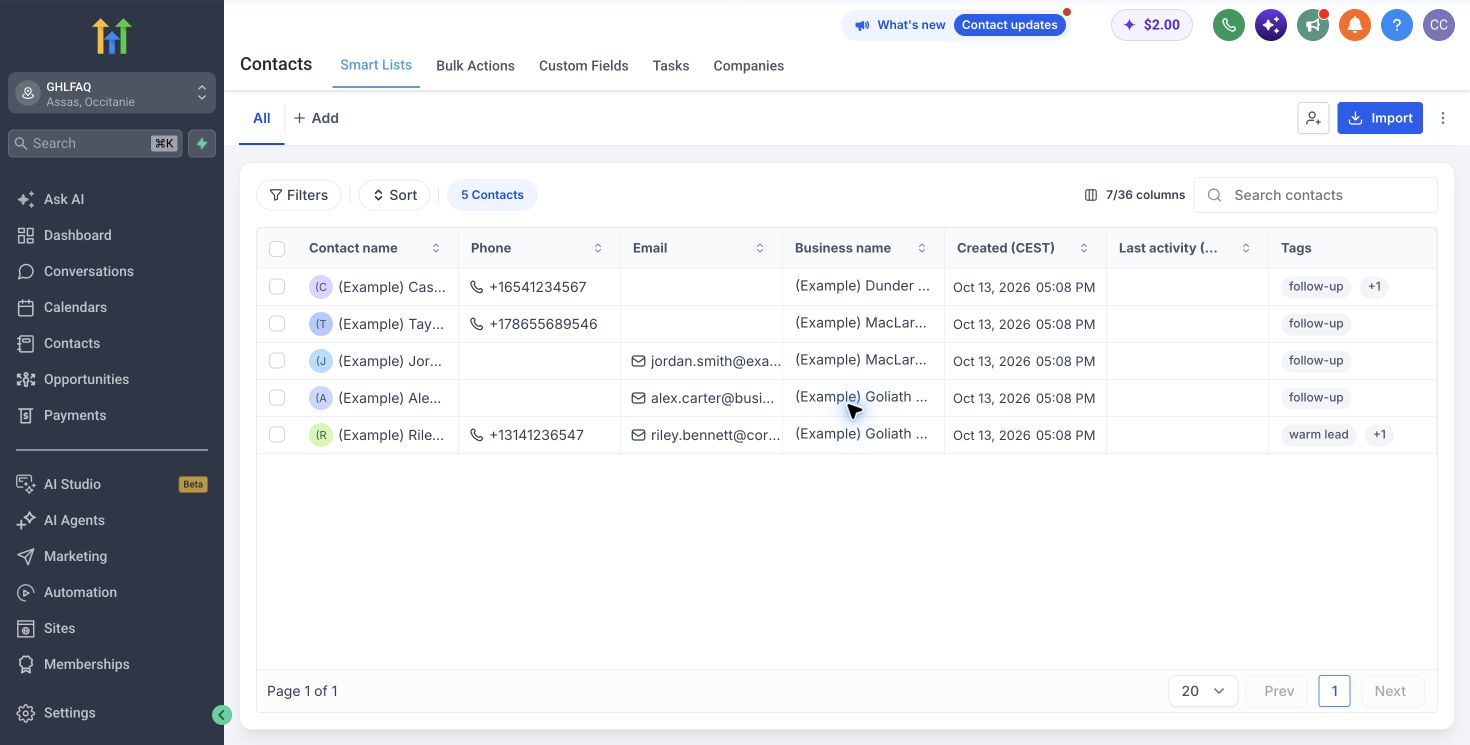Open the Filters button
Screen dimensions: 1470x745
click(299, 195)
